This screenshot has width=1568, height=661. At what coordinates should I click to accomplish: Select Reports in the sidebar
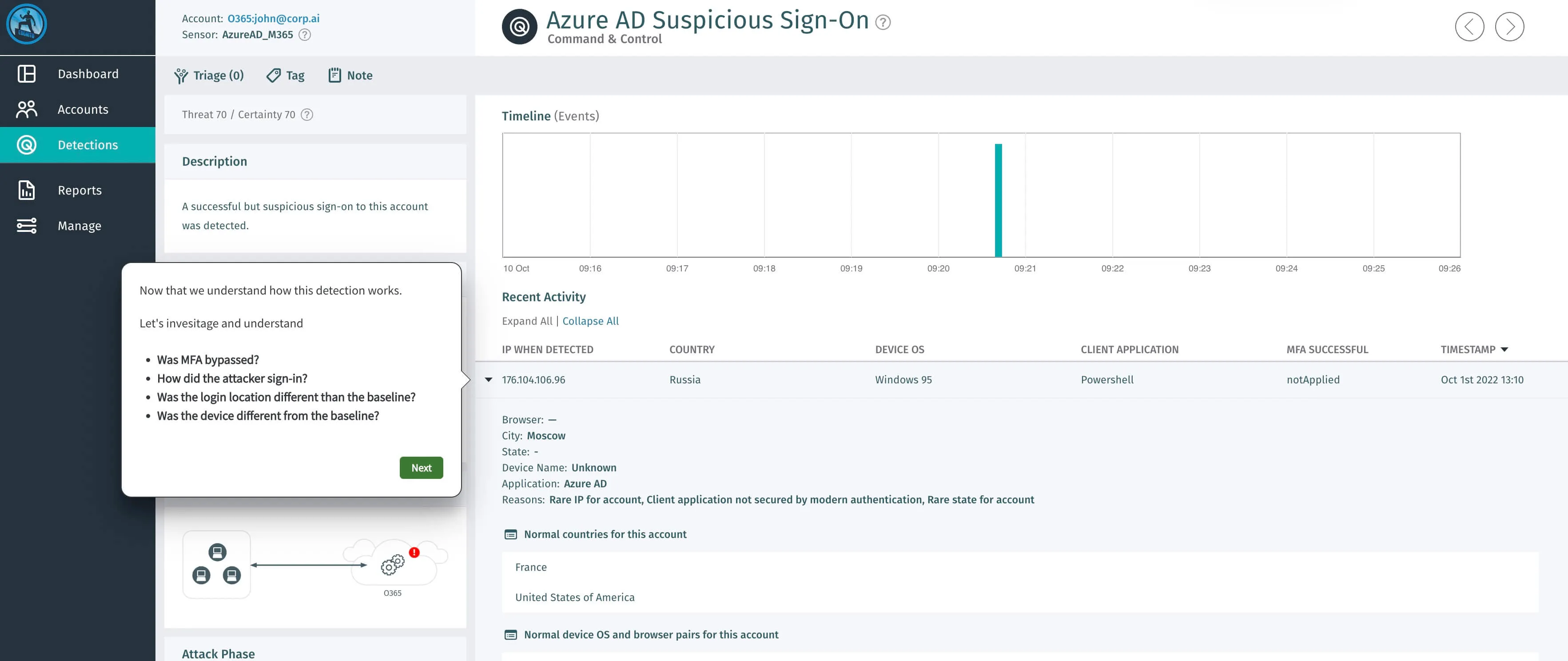point(80,191)
